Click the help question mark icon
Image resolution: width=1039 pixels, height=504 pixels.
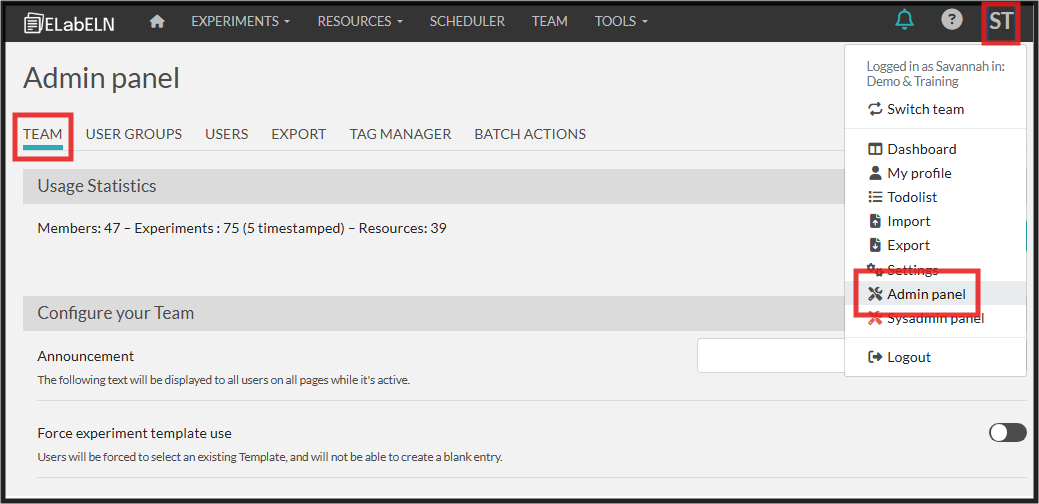tap(952, 20)
